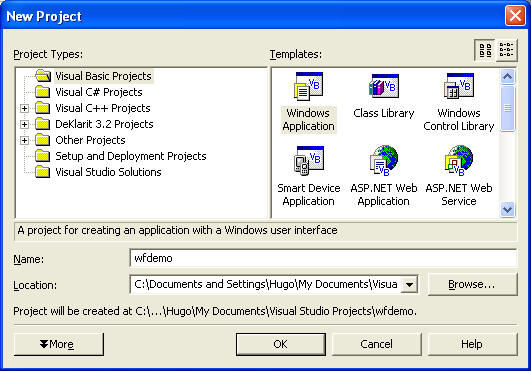Select DeKlarit 3.2 Projects label
Image resolution: width=531 pixels, height=371 pixels.
[104, 124]
